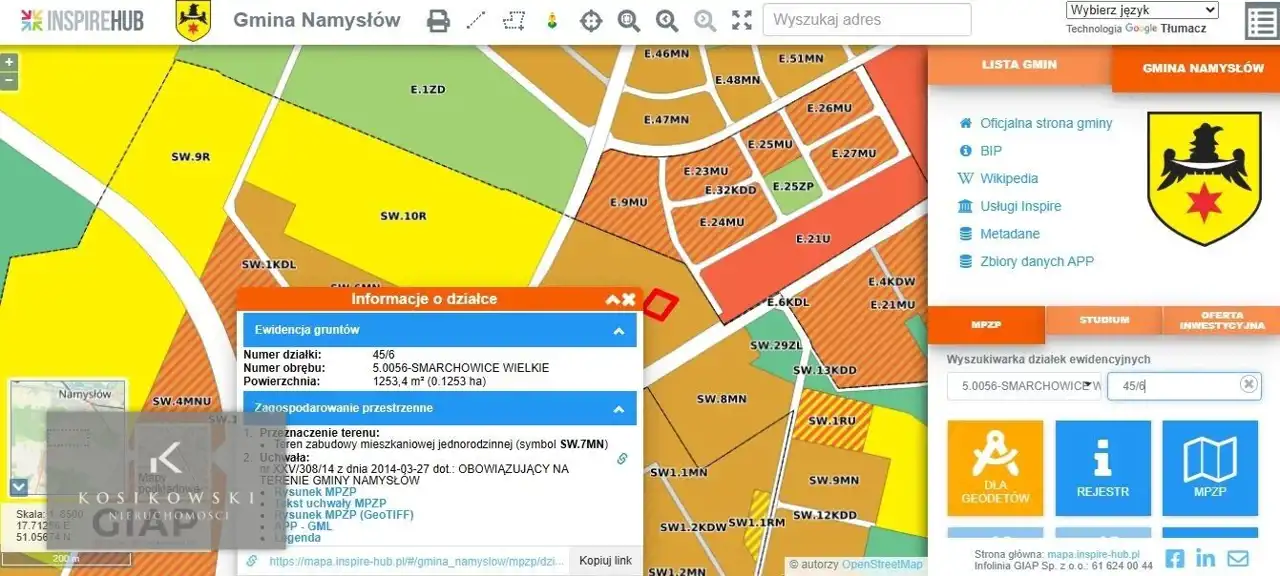
Task: Collapse the Ewidencja gruntów section
Action: tap(618, 330)
